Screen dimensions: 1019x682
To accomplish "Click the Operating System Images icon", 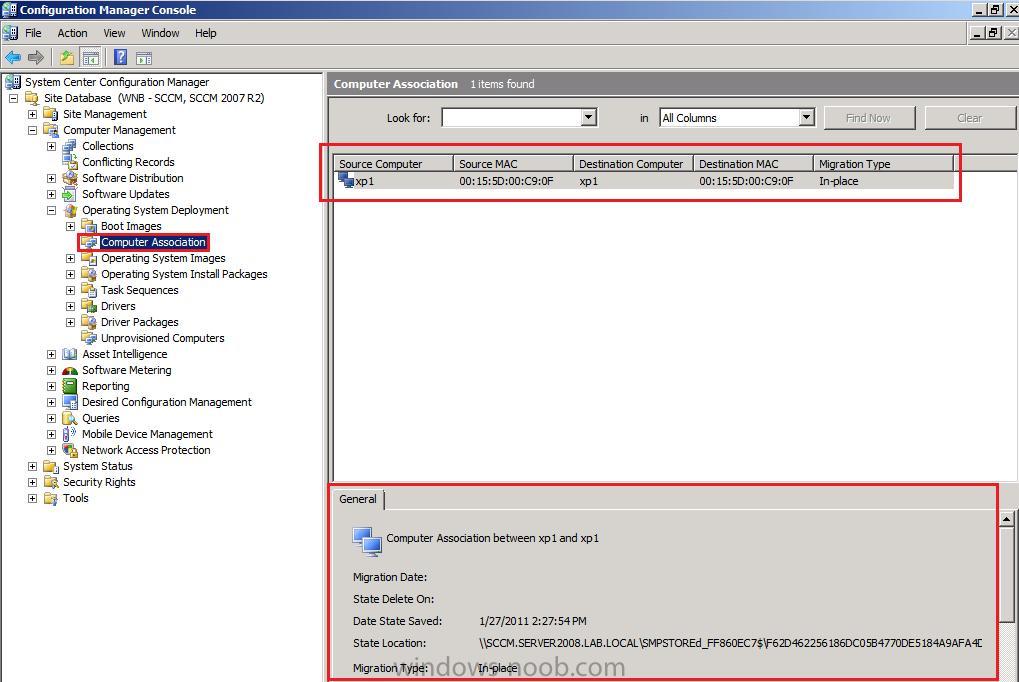I will [89, 258].
